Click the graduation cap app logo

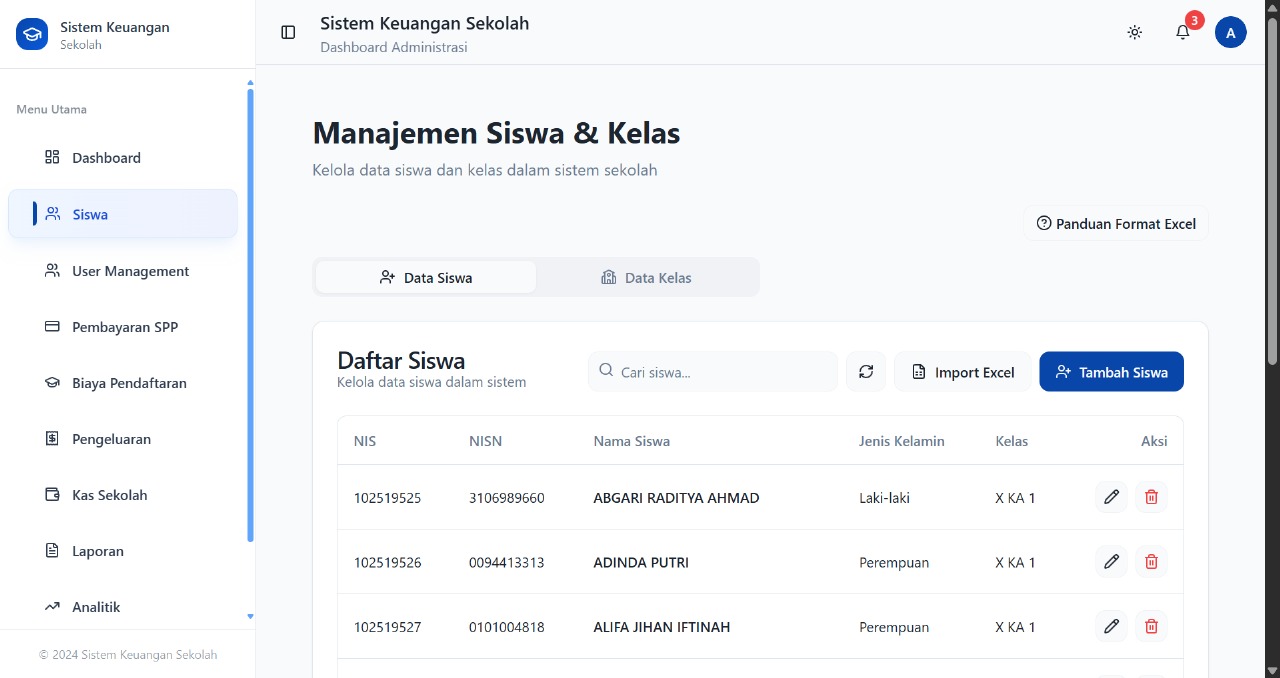tap(32, 34)
